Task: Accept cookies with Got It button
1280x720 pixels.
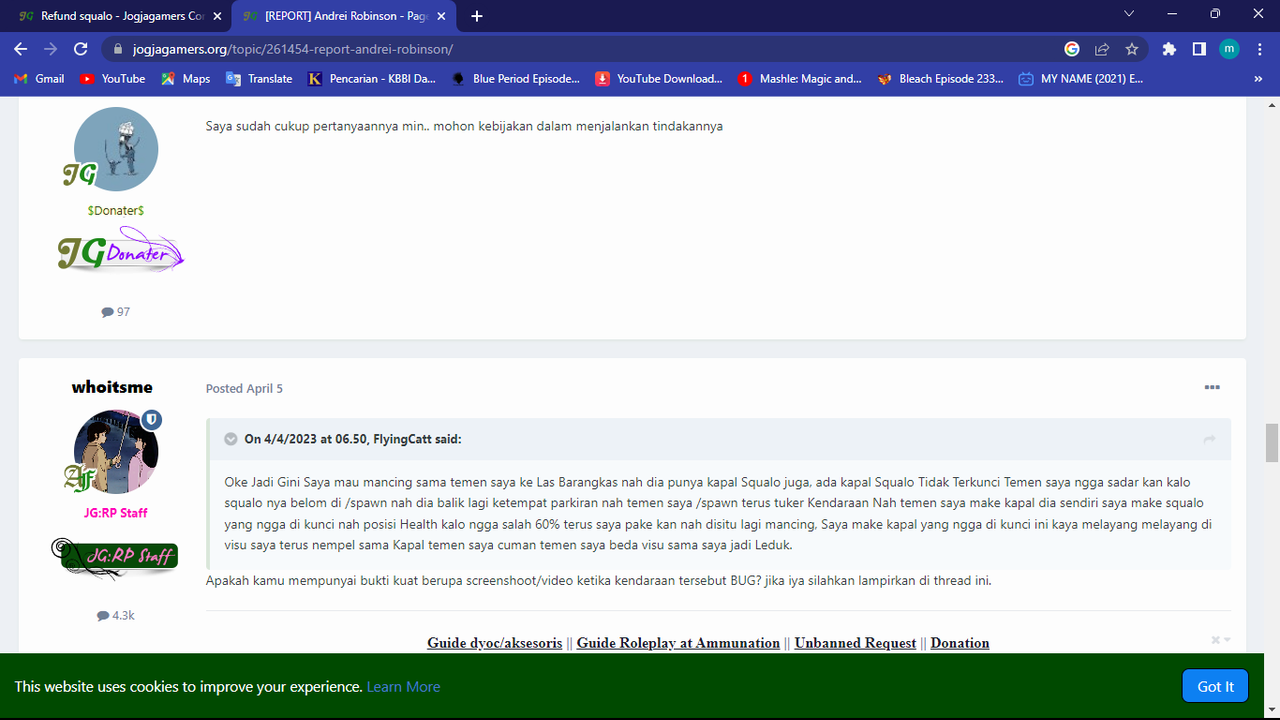Action: pos(1215,686)
